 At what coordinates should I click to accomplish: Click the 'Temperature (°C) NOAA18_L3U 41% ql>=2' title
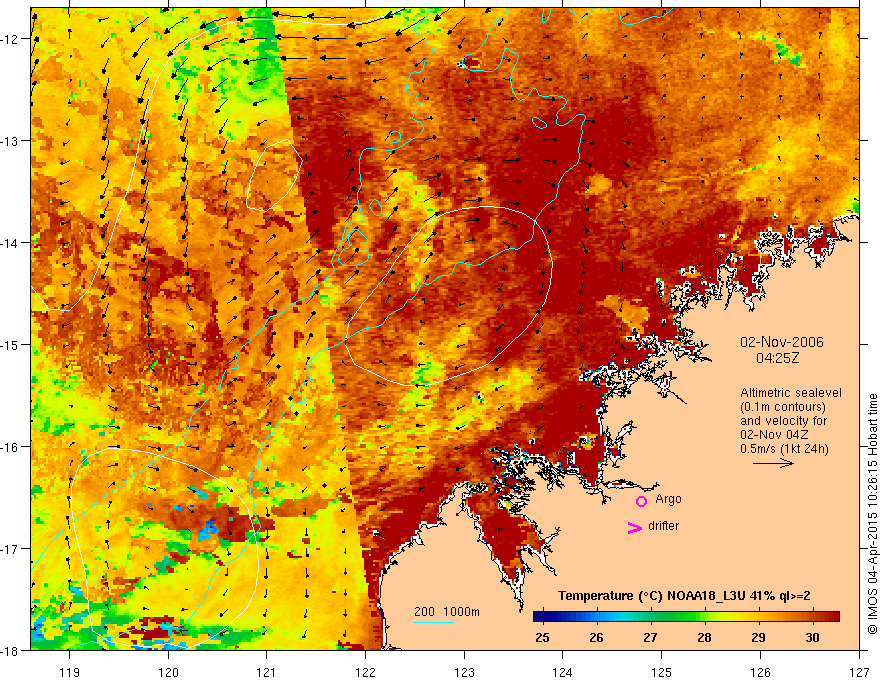(x=684, y=596)
